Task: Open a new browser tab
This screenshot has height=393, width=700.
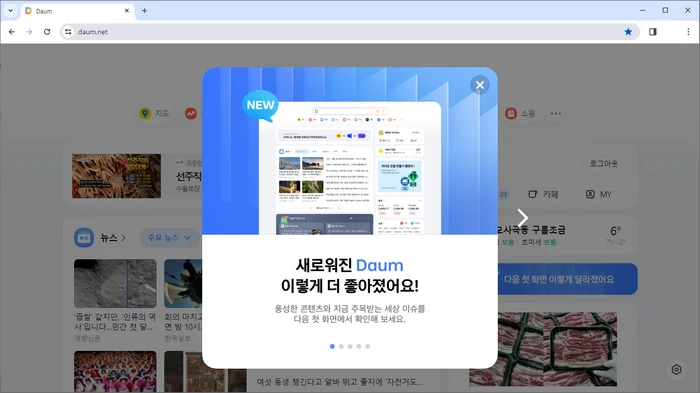Action: [x=144, y=11]
